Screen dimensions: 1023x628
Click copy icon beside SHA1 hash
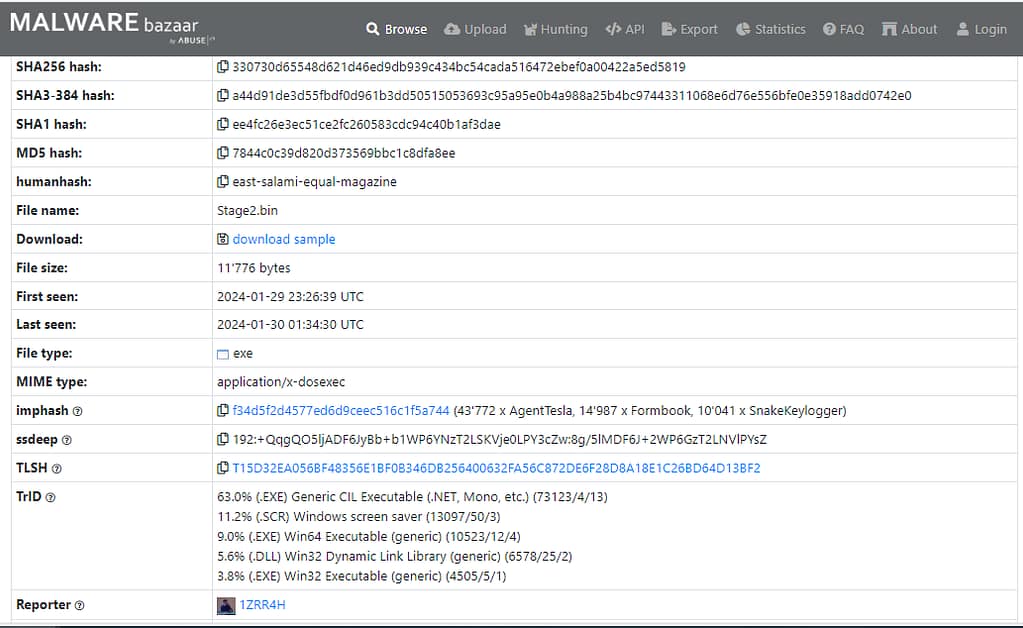(223, 125)
